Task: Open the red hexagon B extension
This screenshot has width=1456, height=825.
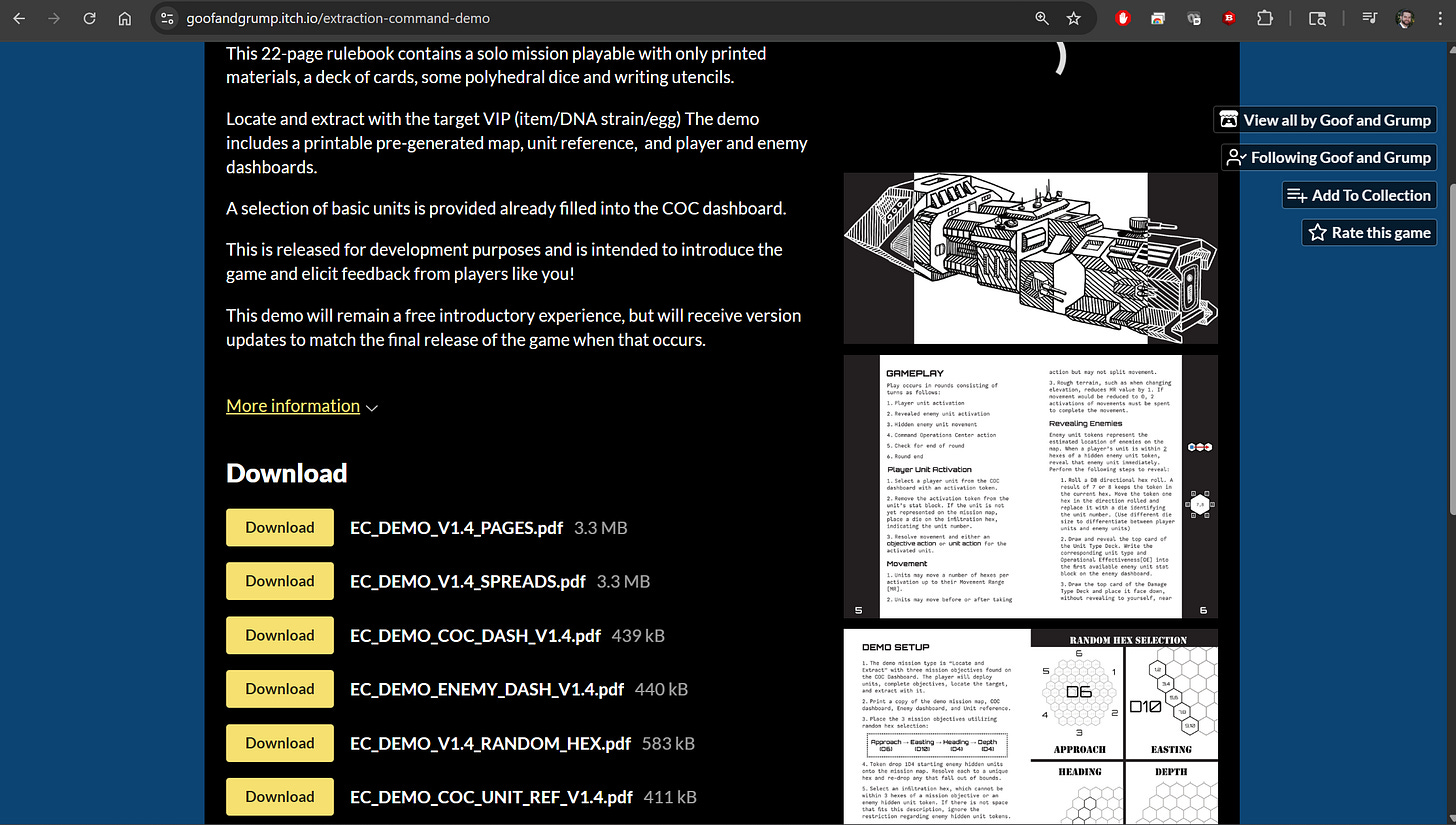Action: 1228,18
